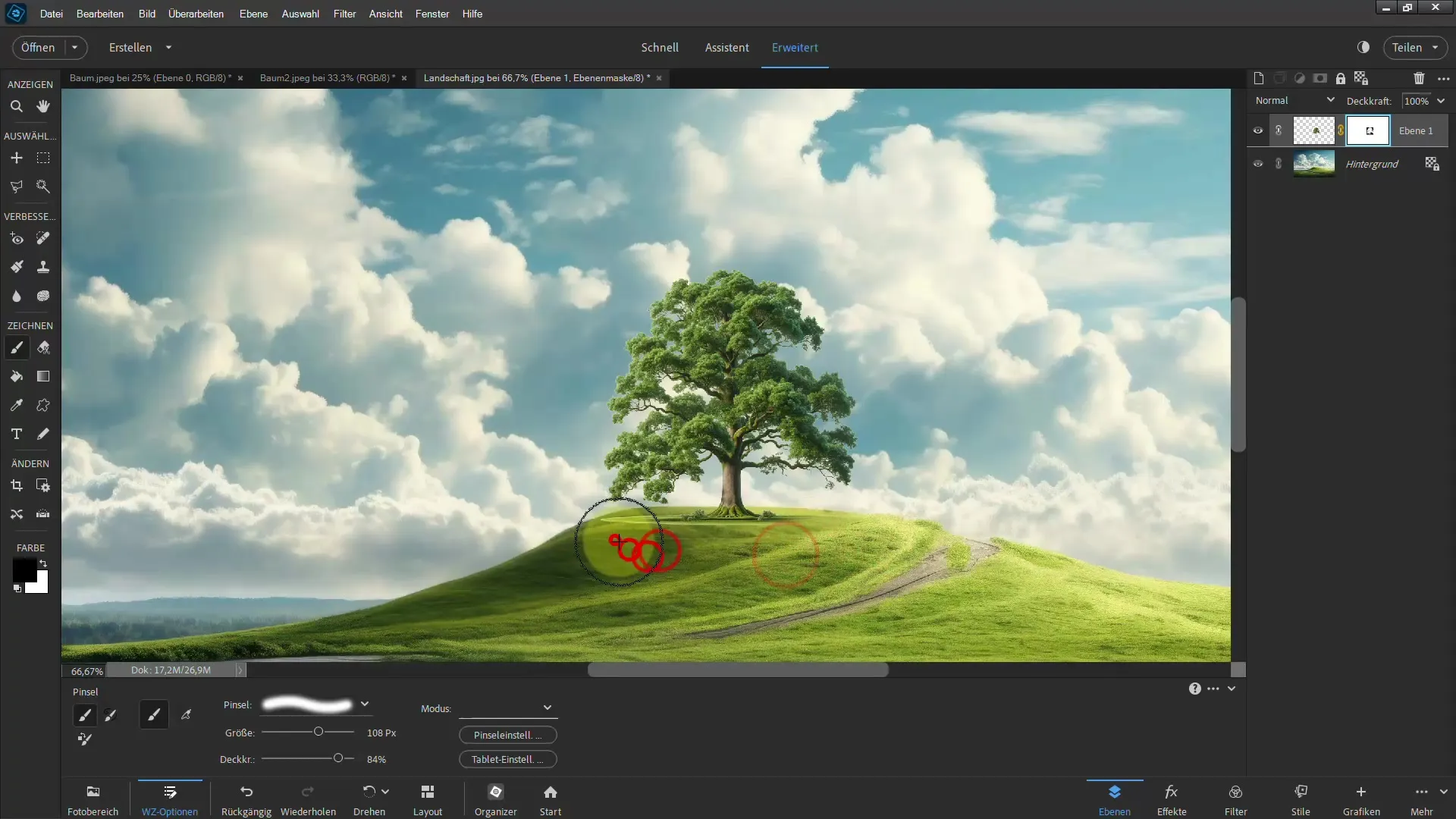Hide the Ebene 1 layer
The height and width of the screenshot is (819, 1456).
1258,130
